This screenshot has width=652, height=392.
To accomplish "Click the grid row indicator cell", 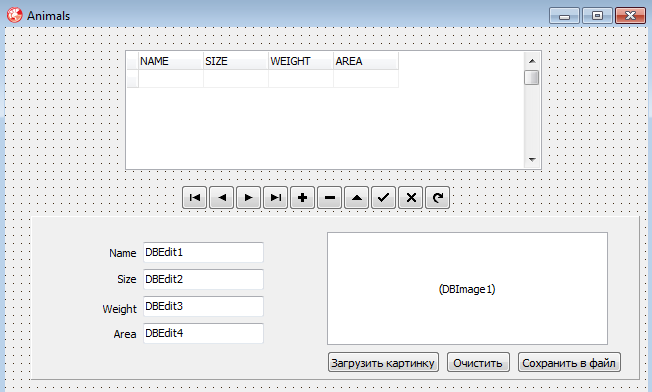I will tap(132, 79).
